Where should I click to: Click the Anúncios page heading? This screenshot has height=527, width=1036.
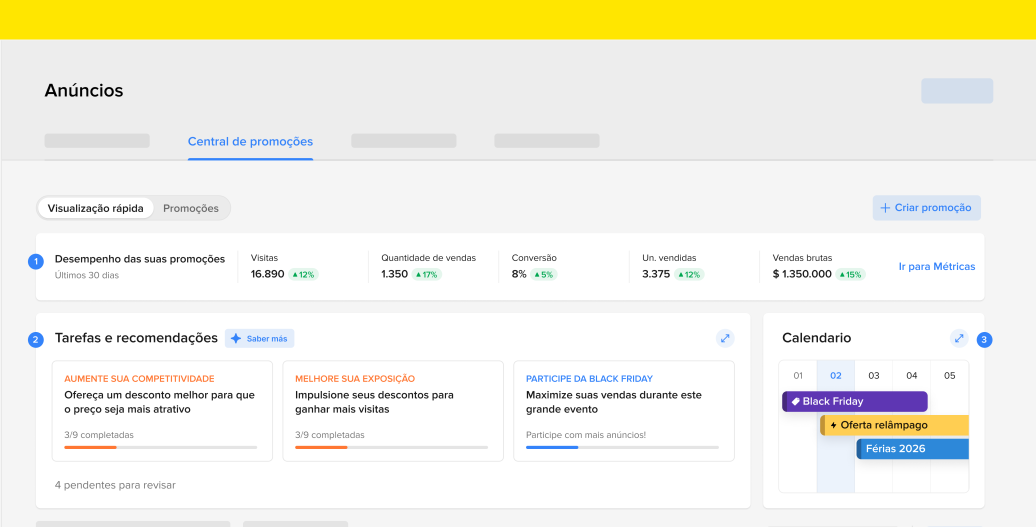coord(84,90)
